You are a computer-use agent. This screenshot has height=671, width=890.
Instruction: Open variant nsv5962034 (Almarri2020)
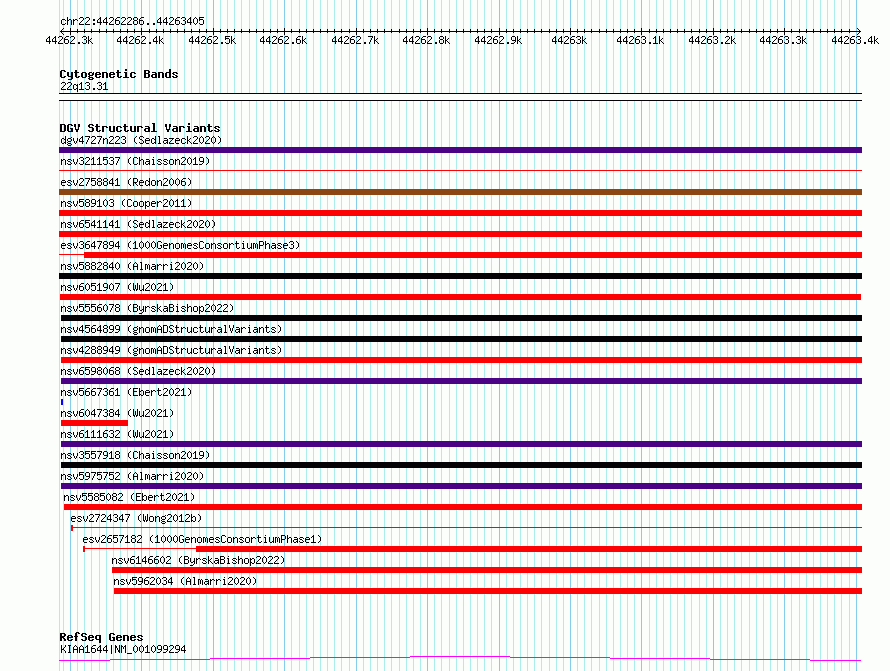(185, 581)
